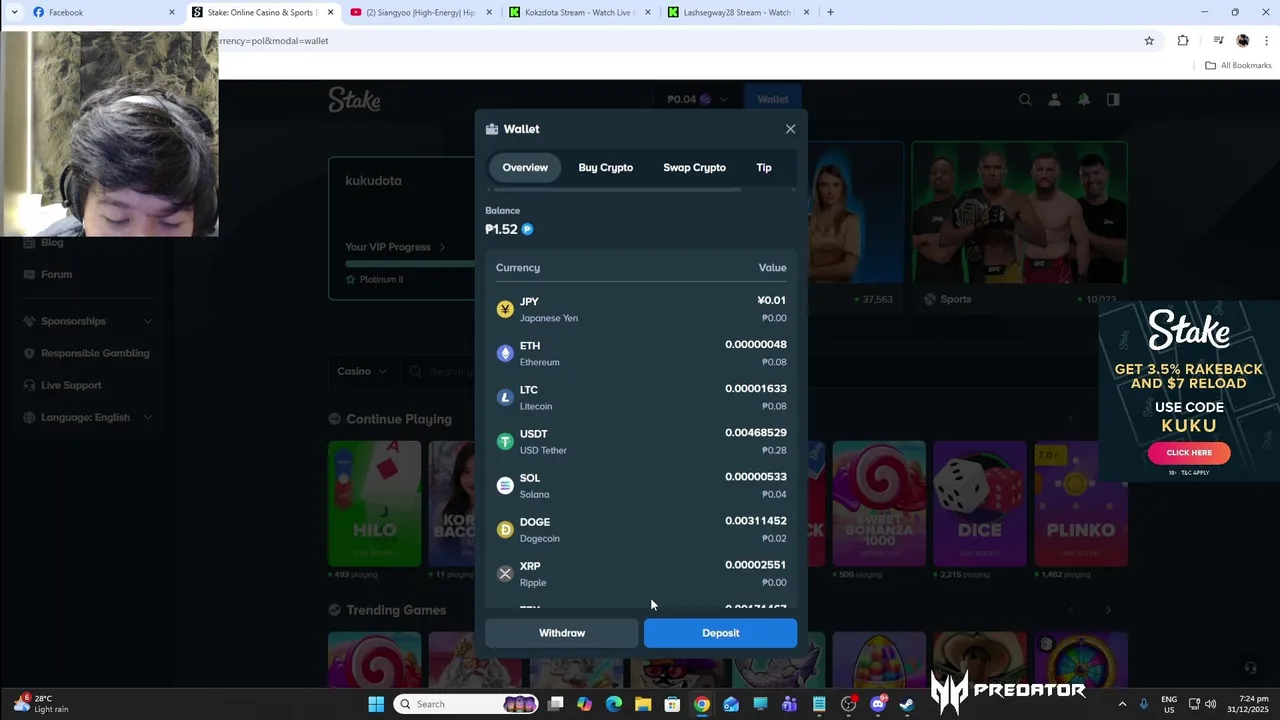Click the Trending Games next arrow

point(1108,609)
